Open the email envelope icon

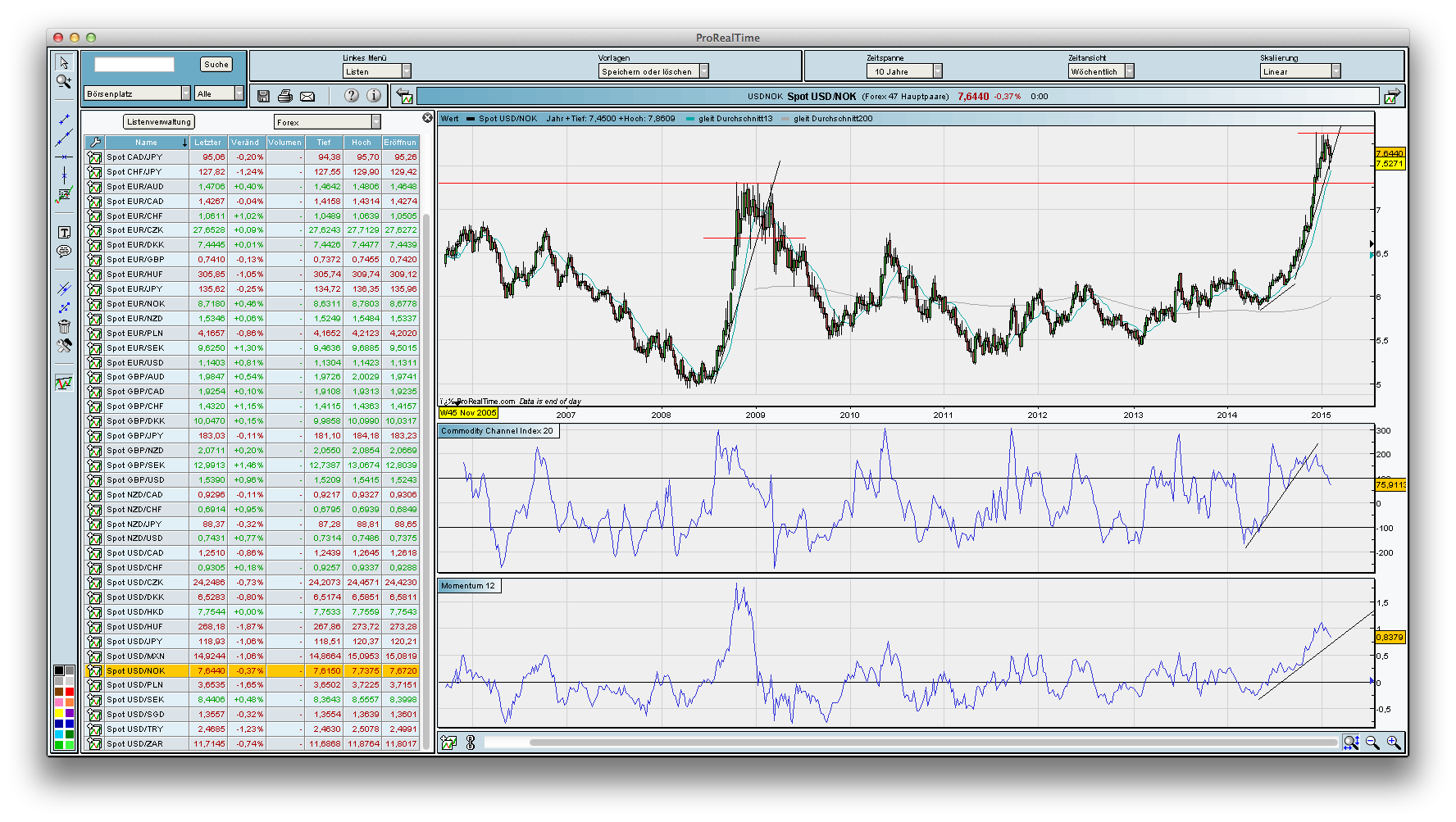pyautogui.click(x=307, y=96)
